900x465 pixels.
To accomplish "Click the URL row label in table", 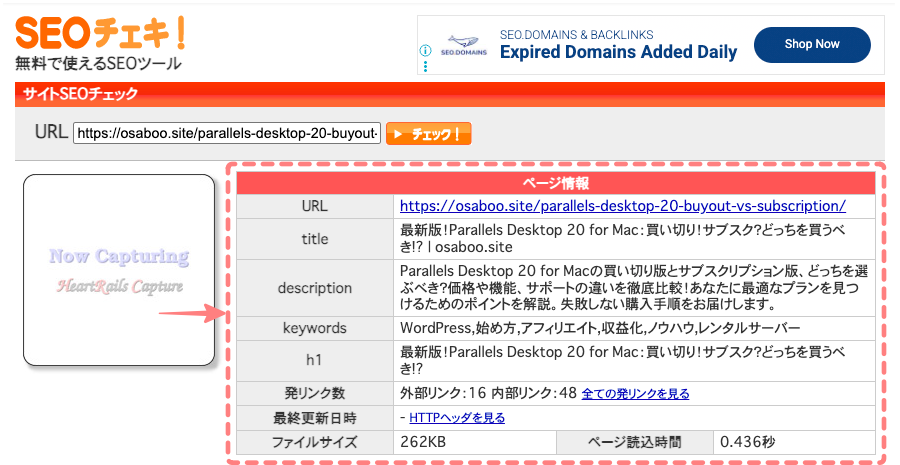I will tap(315, 206).
